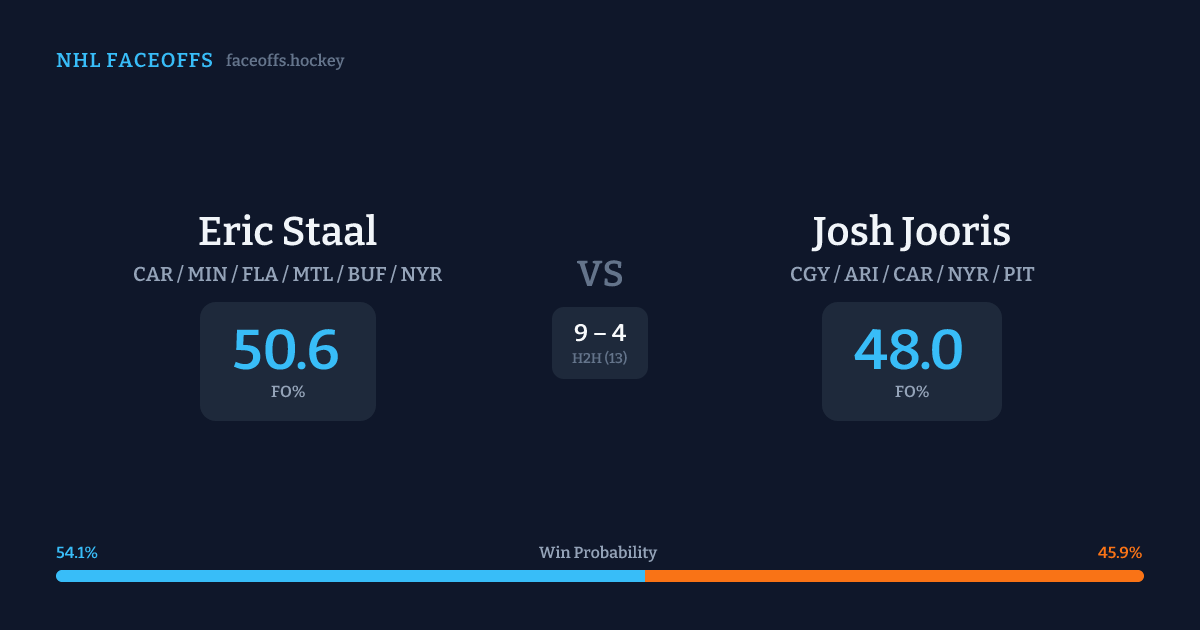Click the blue segment of the probability bar
The image size is (1200, 630).
click(x=350, y=576)
